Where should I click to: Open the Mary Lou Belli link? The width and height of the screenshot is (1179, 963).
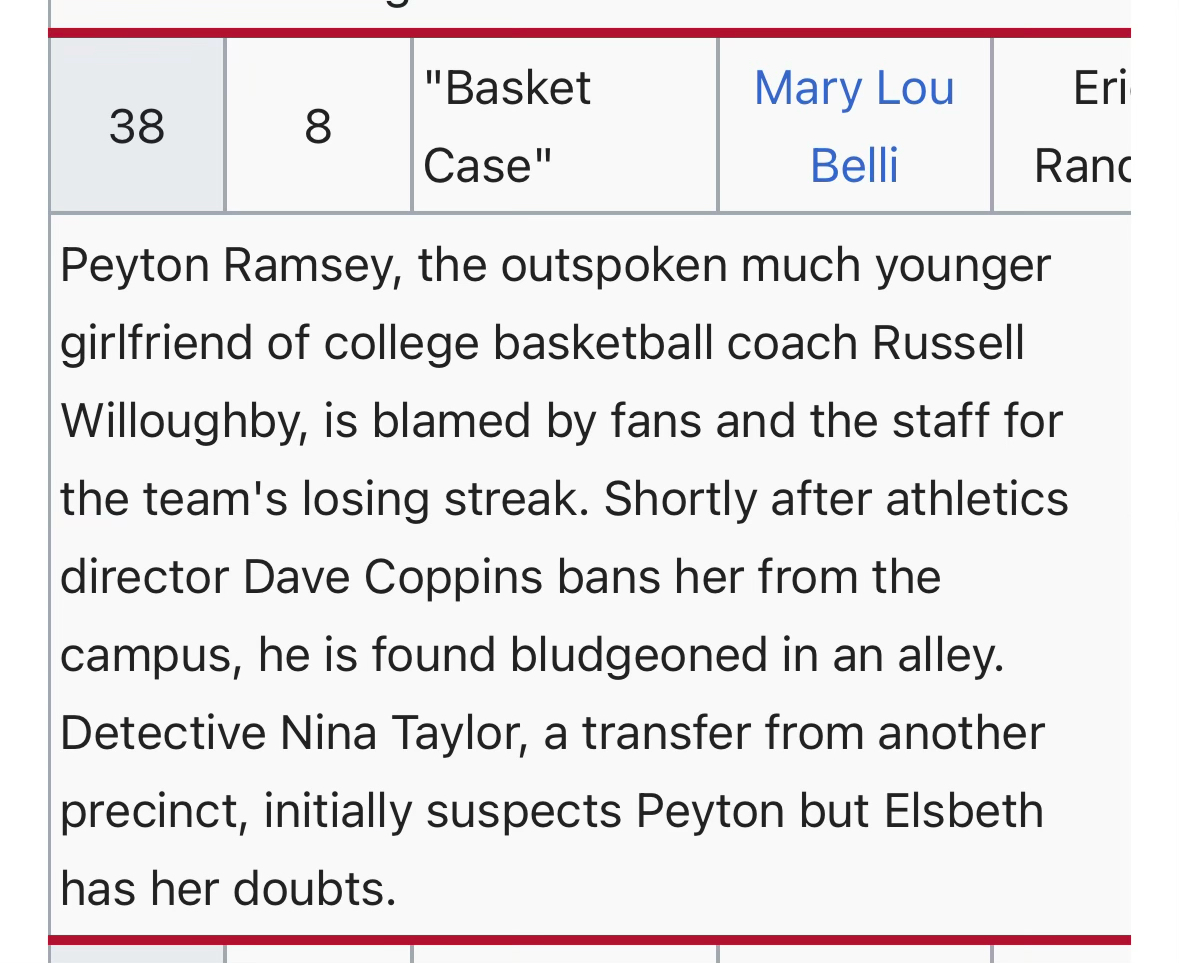(854, 126)
